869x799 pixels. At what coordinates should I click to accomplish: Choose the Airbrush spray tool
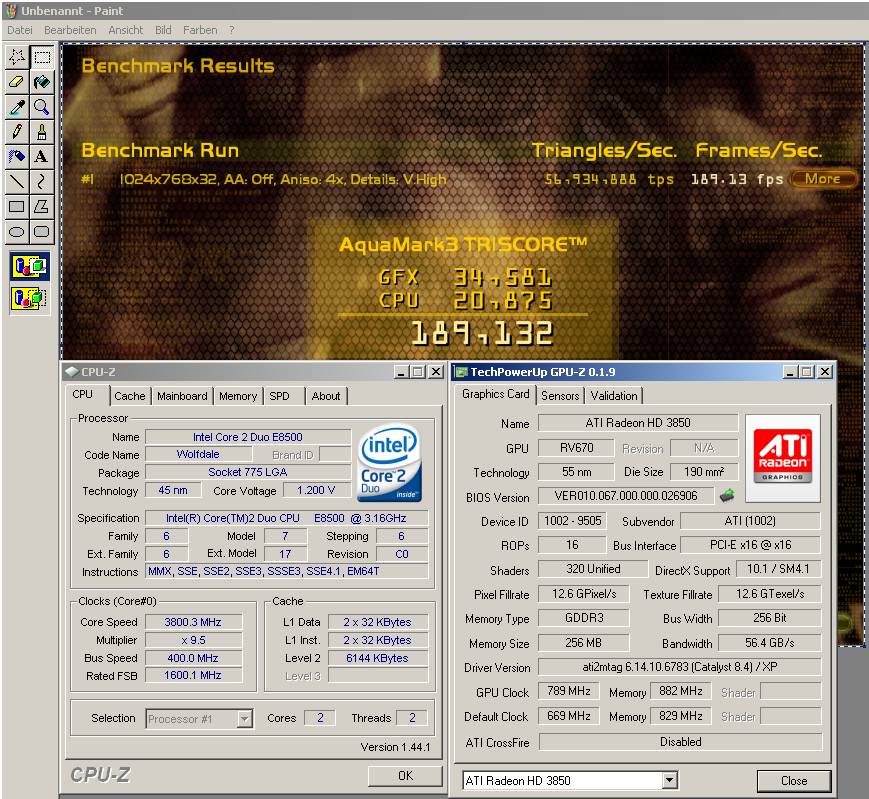17,157
